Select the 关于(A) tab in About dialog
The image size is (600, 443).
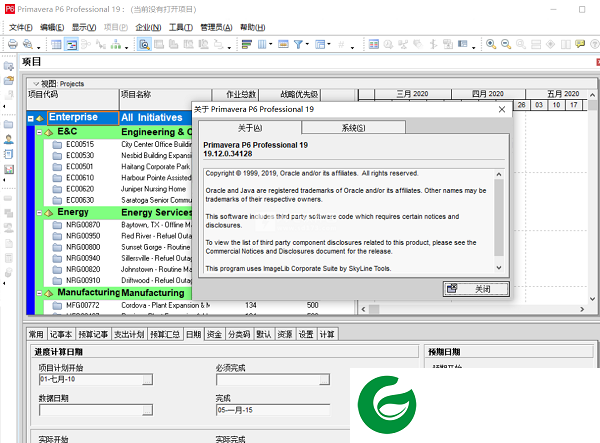click(250, 128)
